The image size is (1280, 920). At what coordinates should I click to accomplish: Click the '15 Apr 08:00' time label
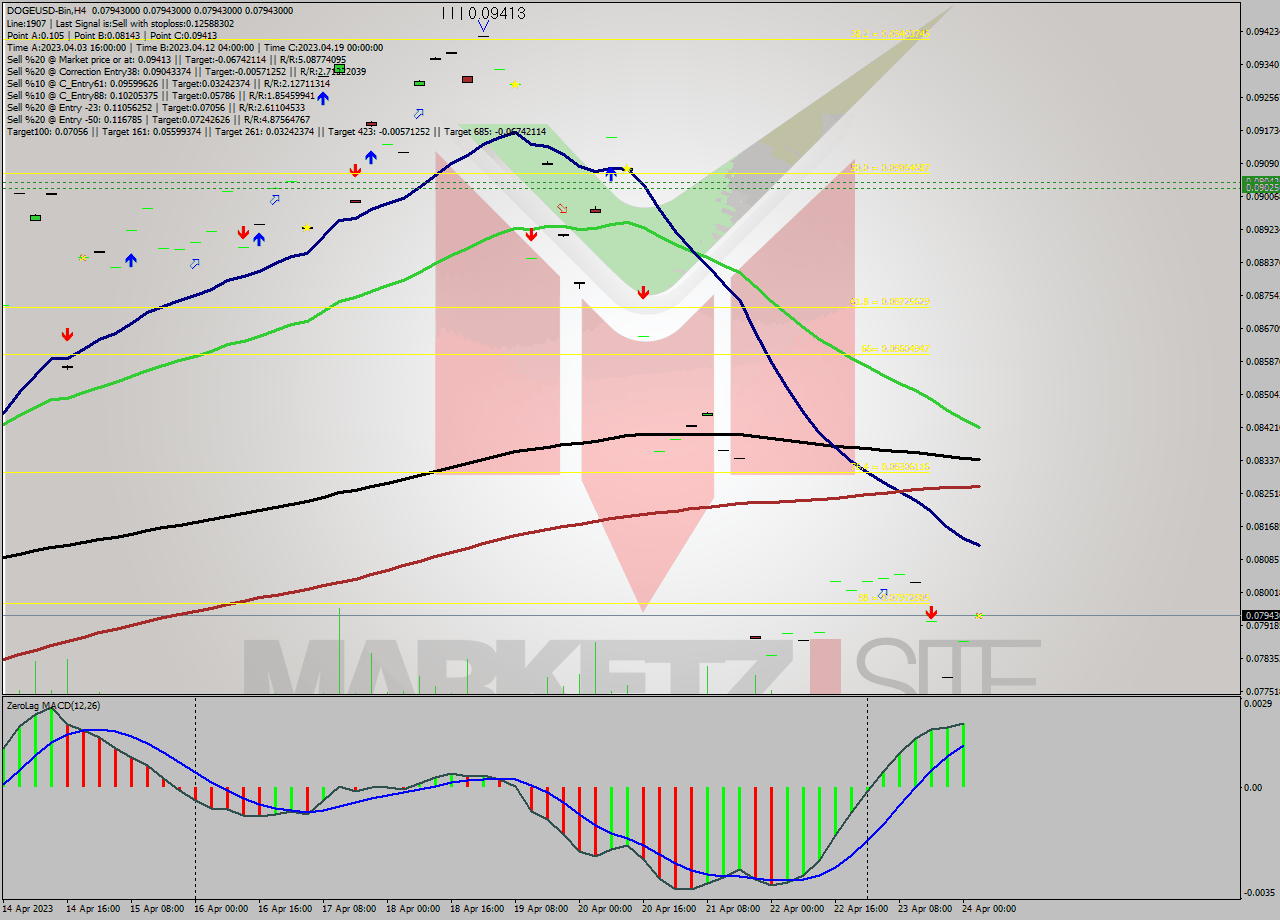pos(156,909)
